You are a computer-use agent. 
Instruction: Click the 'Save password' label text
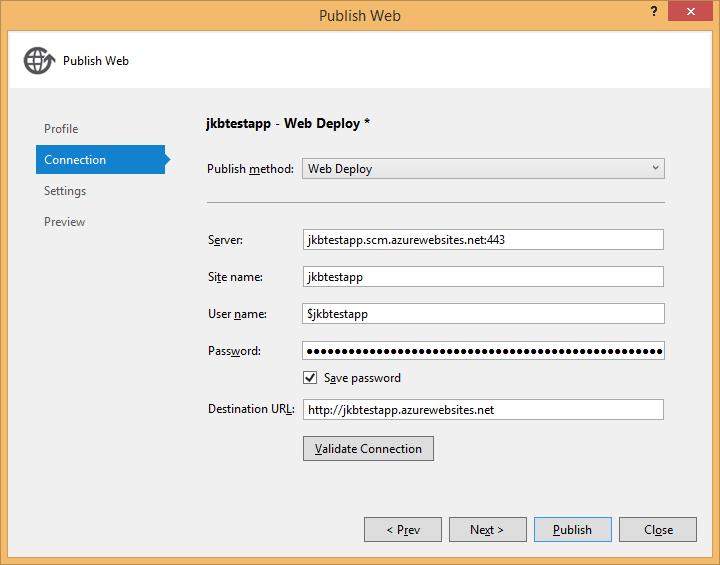pyautogui.click(x=362, y=378)
